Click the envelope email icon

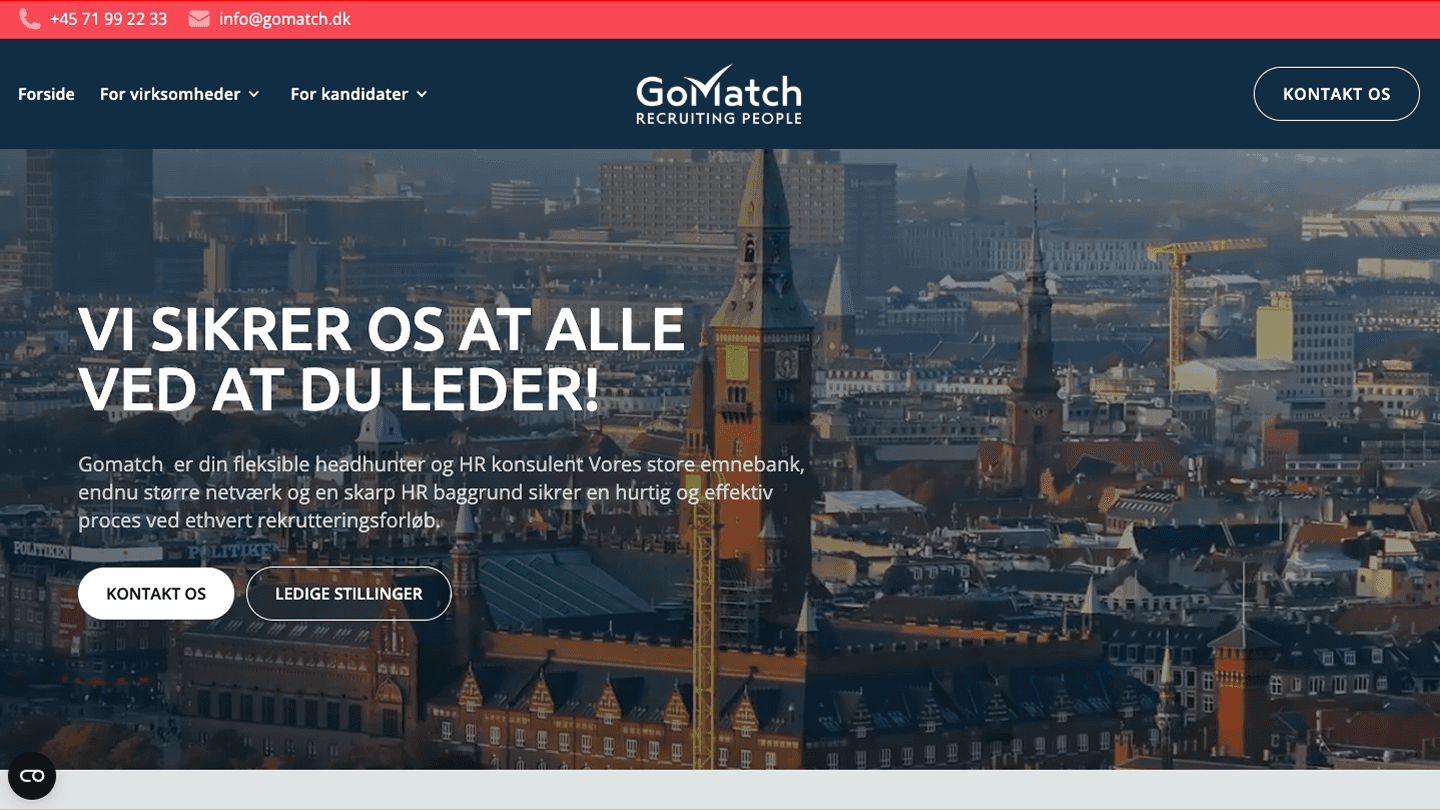199,19
